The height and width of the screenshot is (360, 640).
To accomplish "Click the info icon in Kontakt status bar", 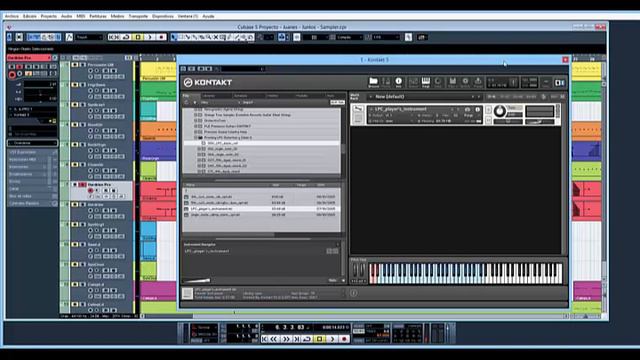I will click(x=353, y=293).
